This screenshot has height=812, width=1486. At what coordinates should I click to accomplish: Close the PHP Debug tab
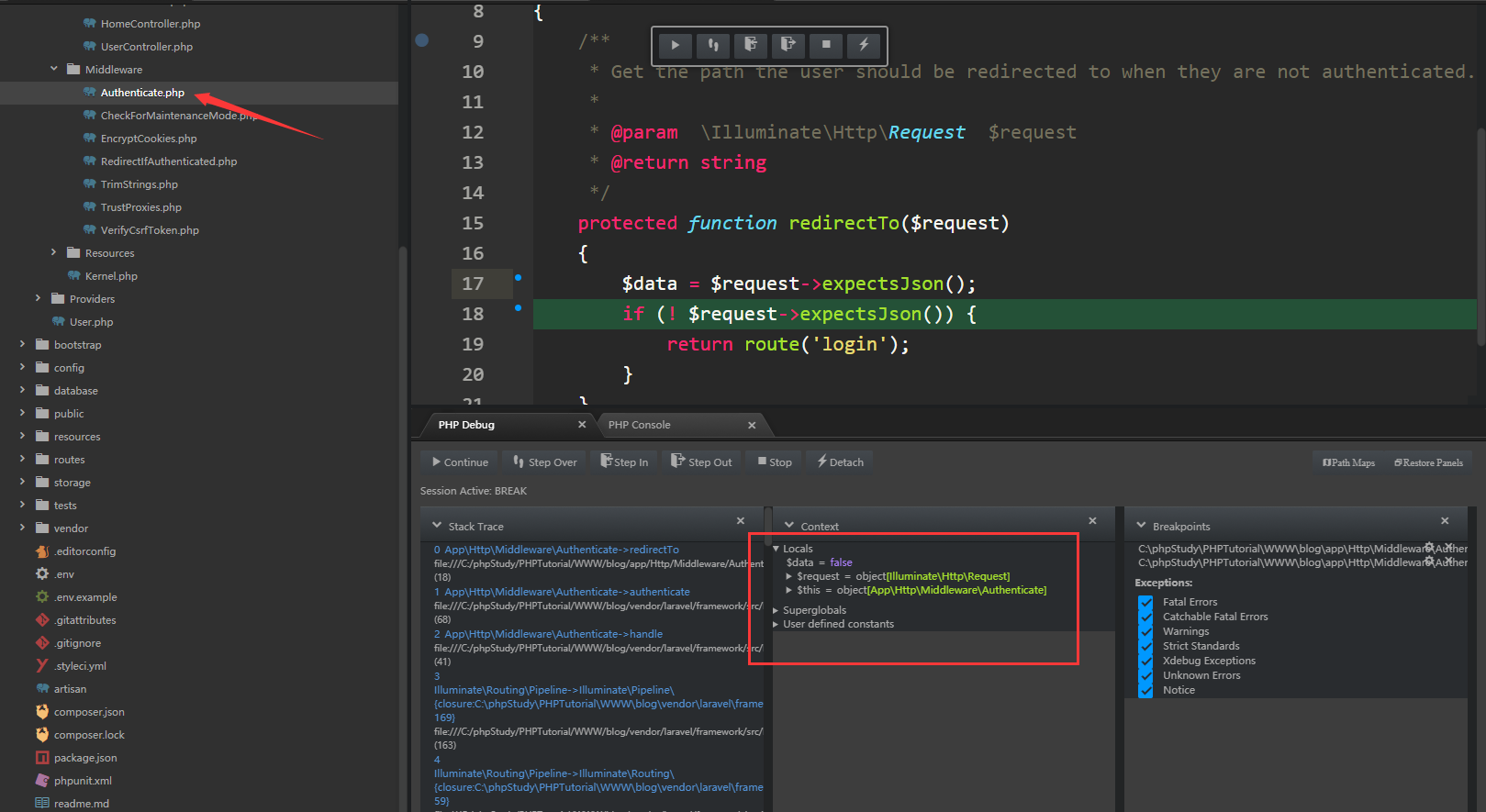(582, 425)
